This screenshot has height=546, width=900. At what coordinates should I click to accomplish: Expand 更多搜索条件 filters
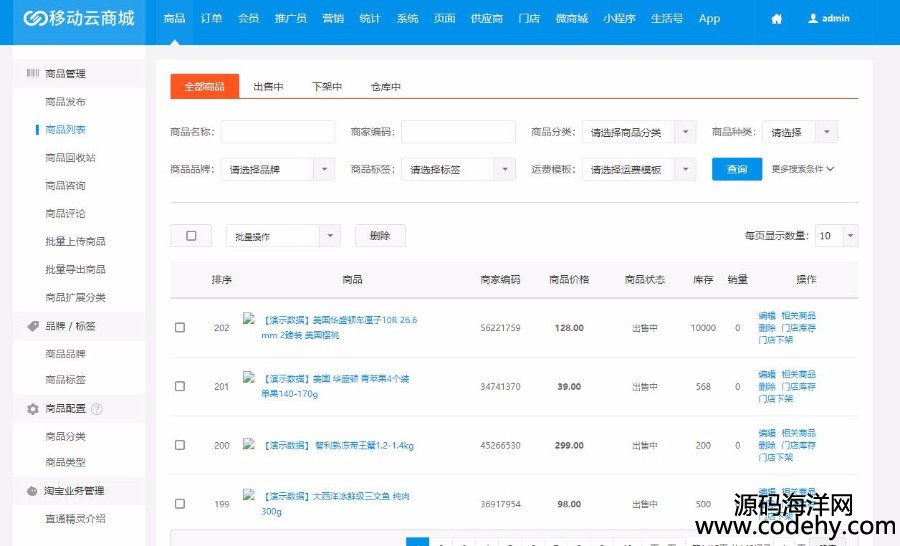point(802,170)
